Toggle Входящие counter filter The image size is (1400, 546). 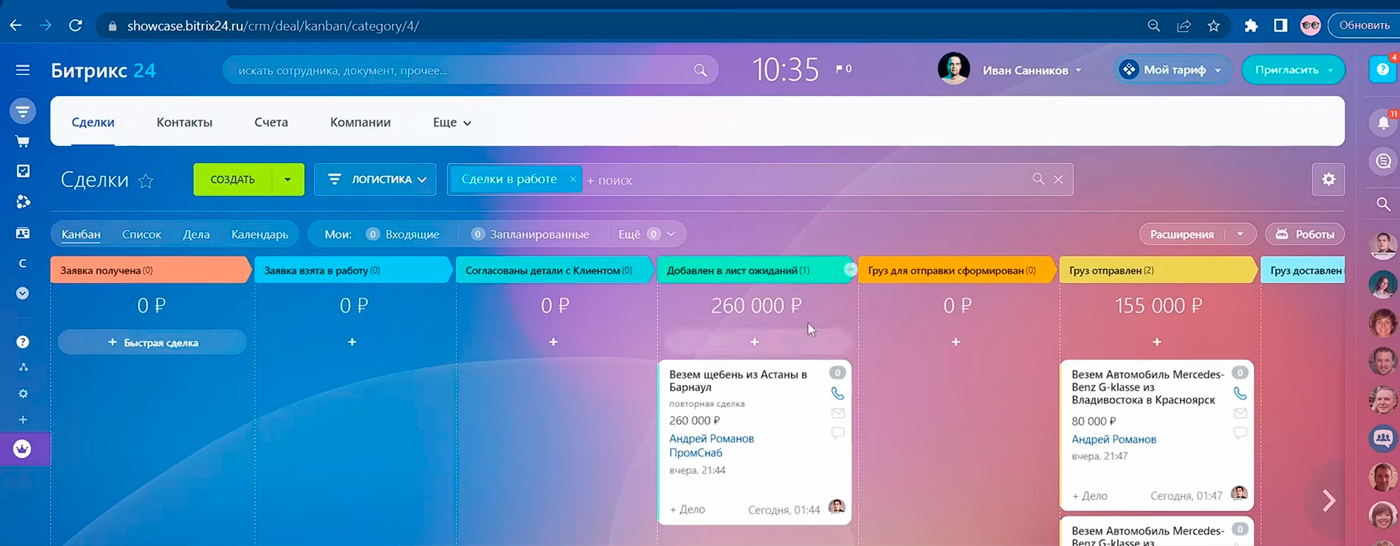[402, 234]
